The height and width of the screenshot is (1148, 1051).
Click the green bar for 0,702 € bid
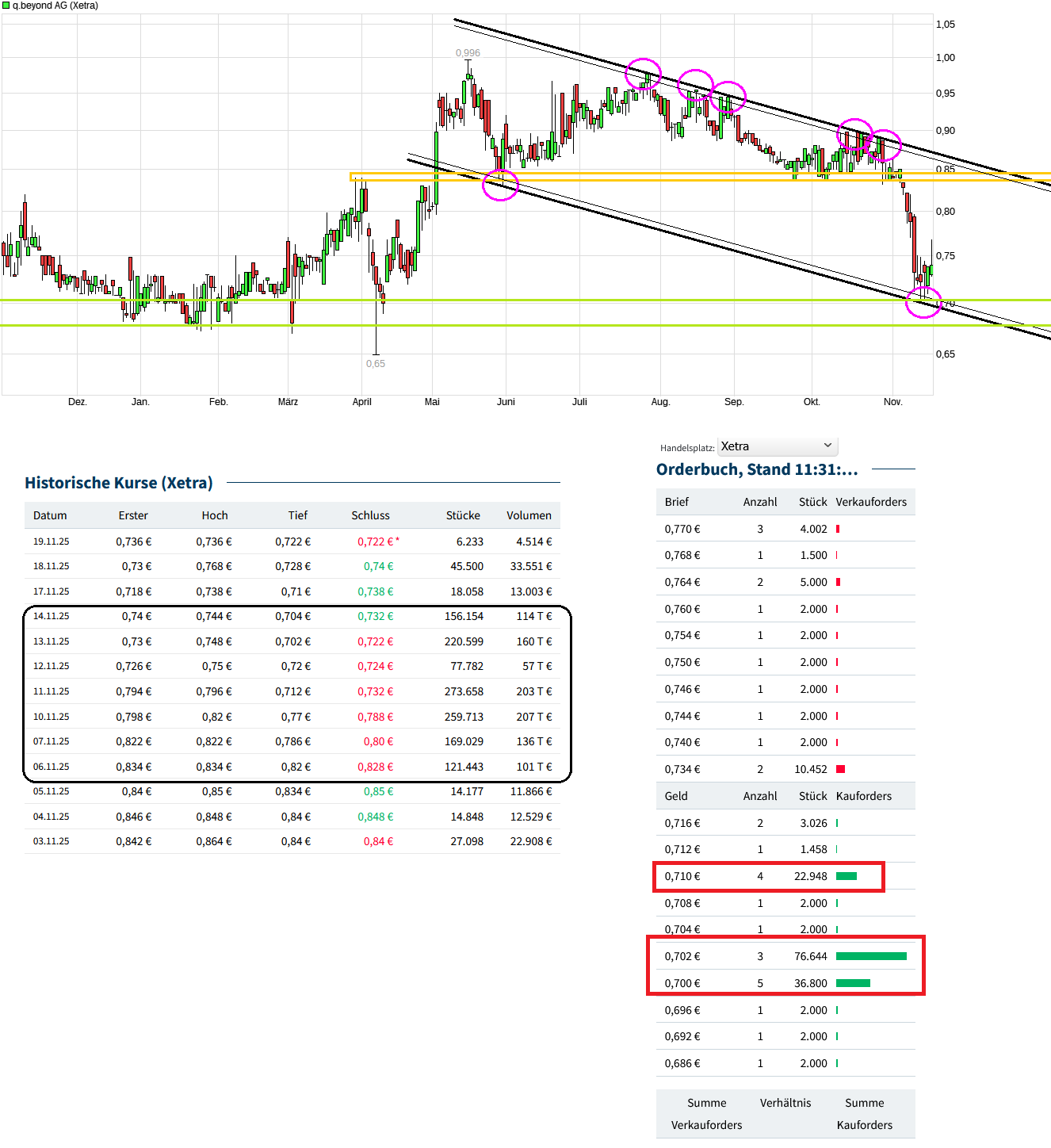click(870, 956)
